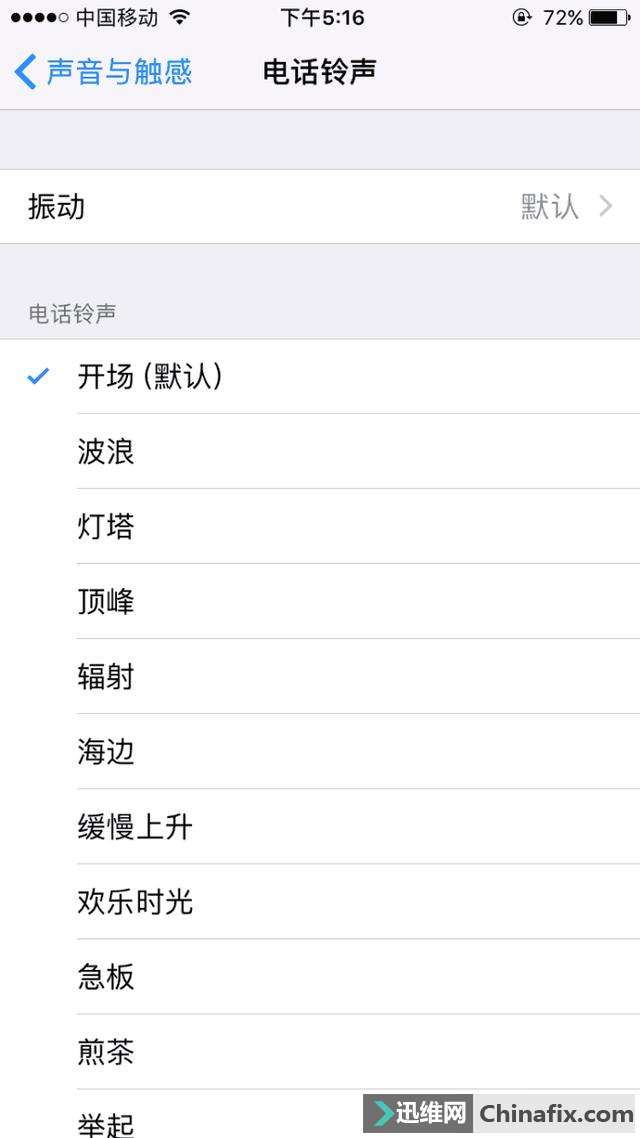
Task: Tap the blue checkmark beside 开场
Action: point(38,376)
